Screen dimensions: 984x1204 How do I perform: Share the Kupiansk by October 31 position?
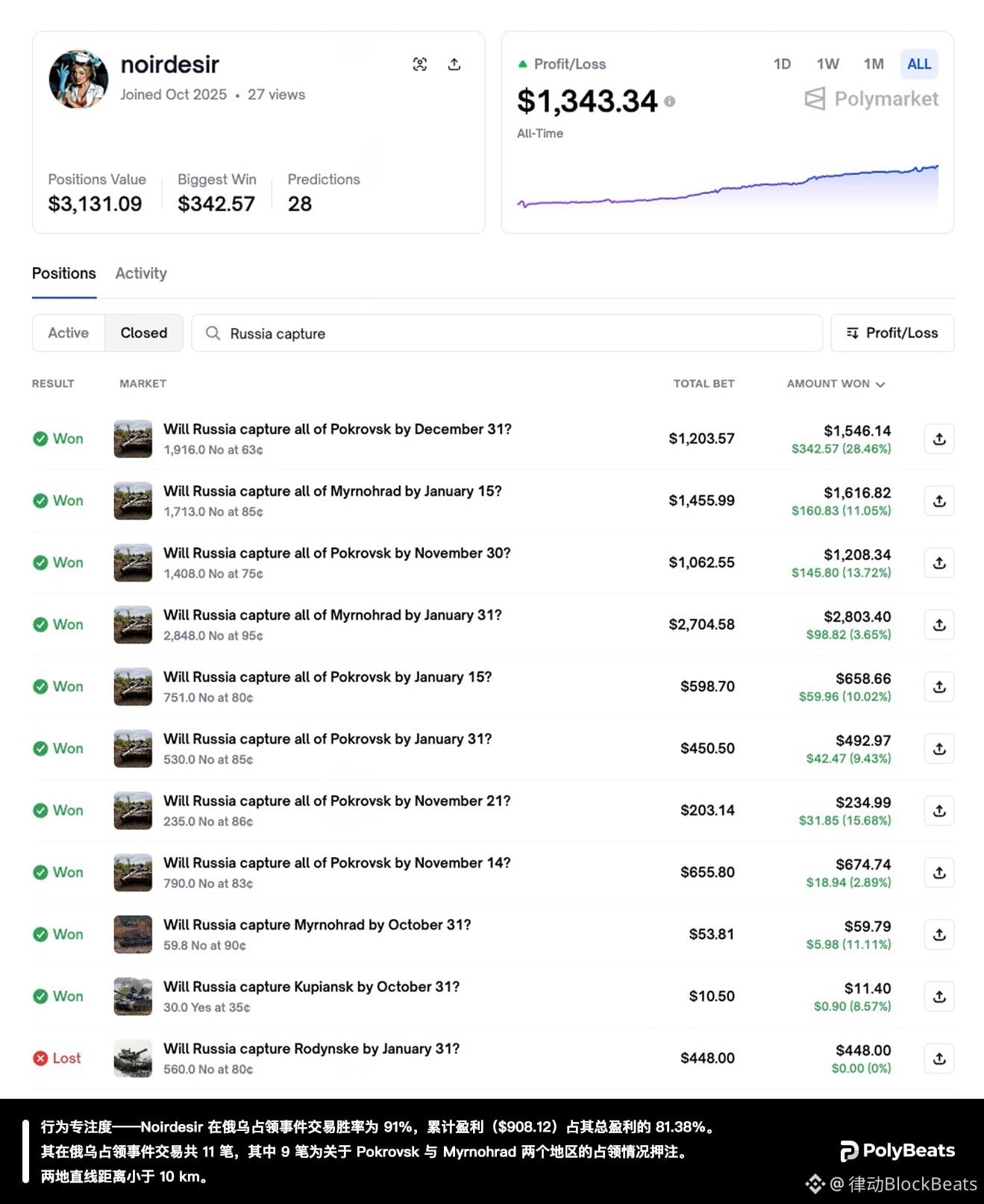click(939, 996)
